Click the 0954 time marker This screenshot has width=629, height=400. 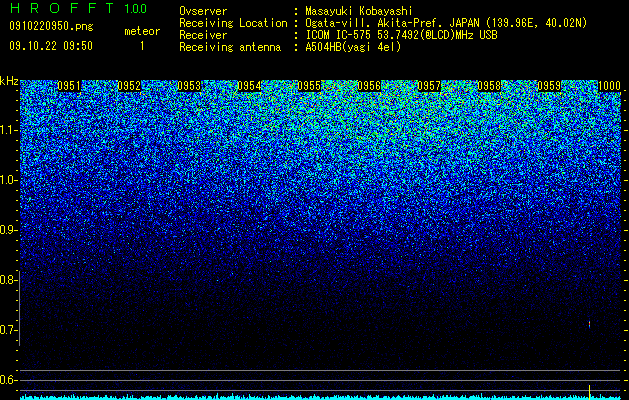tap(249, 86)
